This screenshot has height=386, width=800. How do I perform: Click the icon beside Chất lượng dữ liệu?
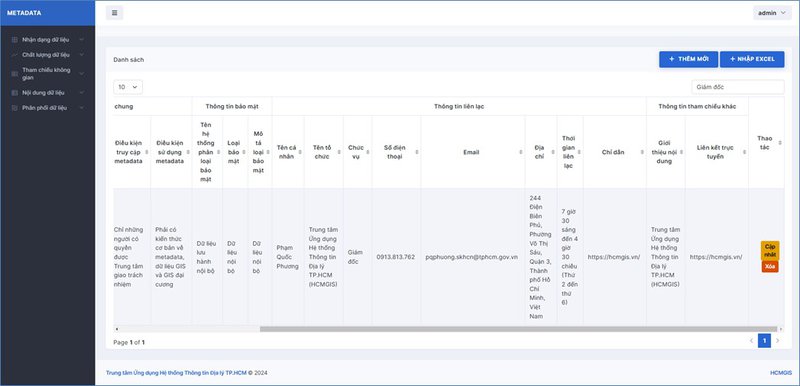click(14, 55)
